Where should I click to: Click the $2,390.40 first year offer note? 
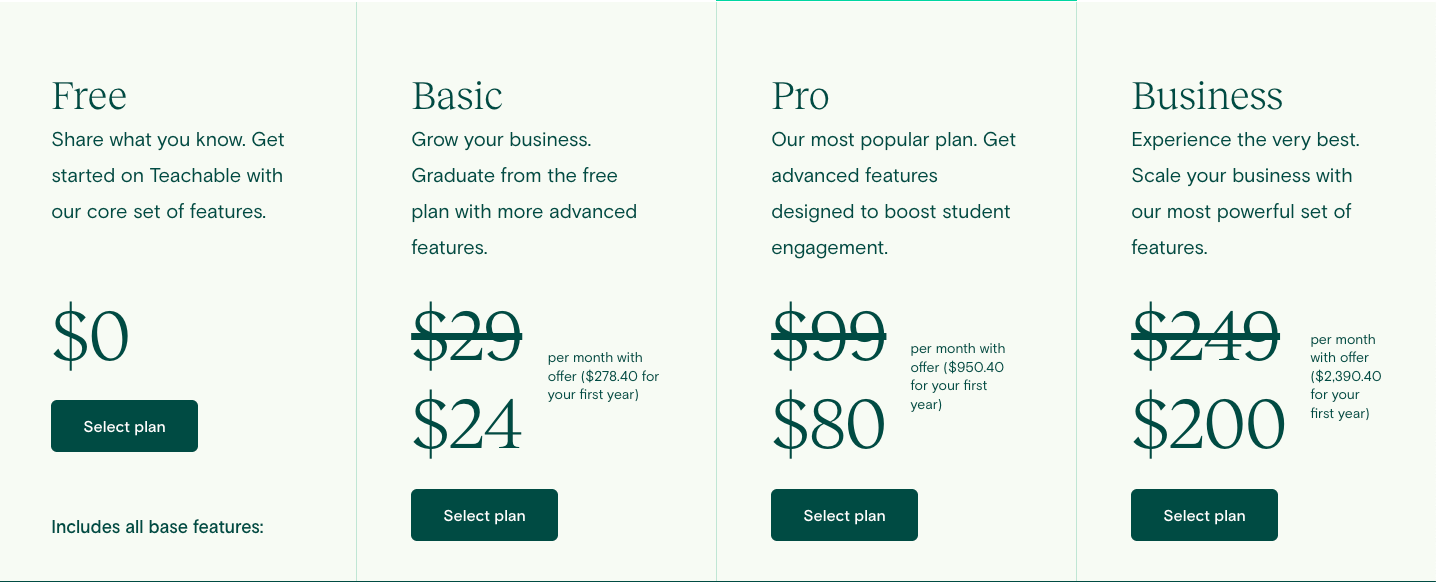click(x=1345, y=376)
